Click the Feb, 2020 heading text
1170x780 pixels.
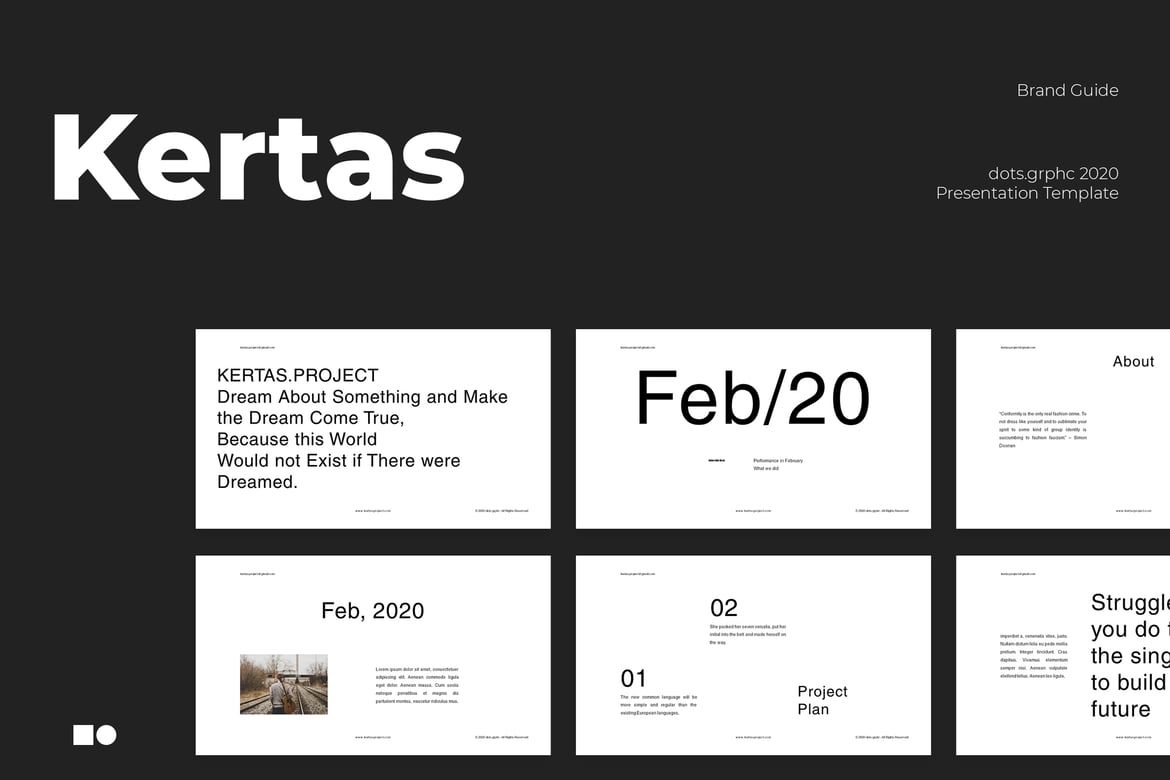coord(372,611)
